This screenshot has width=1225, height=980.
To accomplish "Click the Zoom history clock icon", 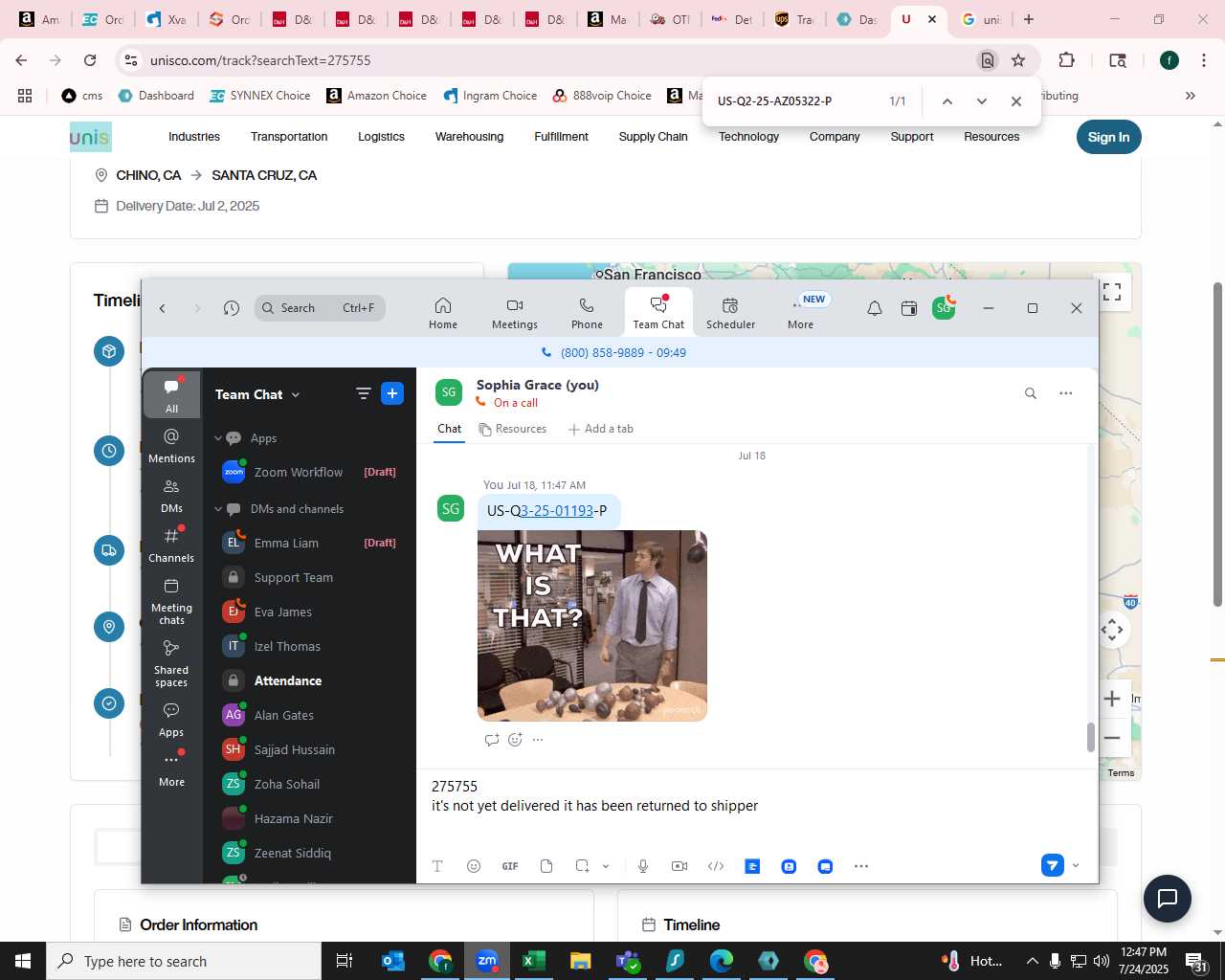I will tap(232, 308).
